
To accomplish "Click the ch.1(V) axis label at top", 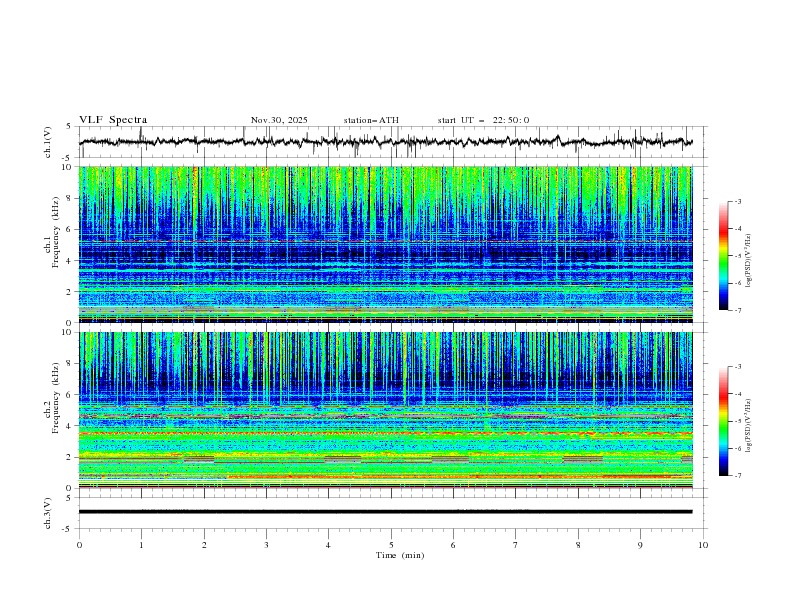I will click(48, 142).
